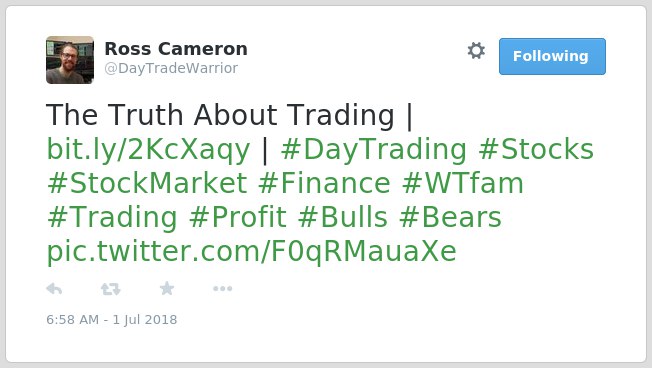Image resolution: width=652 pixels, height=368 pixels.
Task: Open Ross Cameron's profile picture
Action: click(x=70, y=60)
